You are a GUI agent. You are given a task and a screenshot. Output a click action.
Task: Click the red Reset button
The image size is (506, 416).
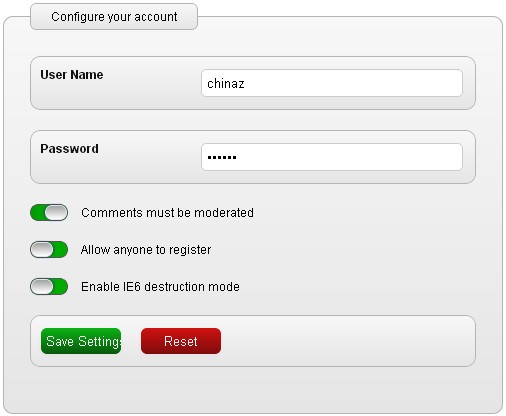(x=181, y=341)
